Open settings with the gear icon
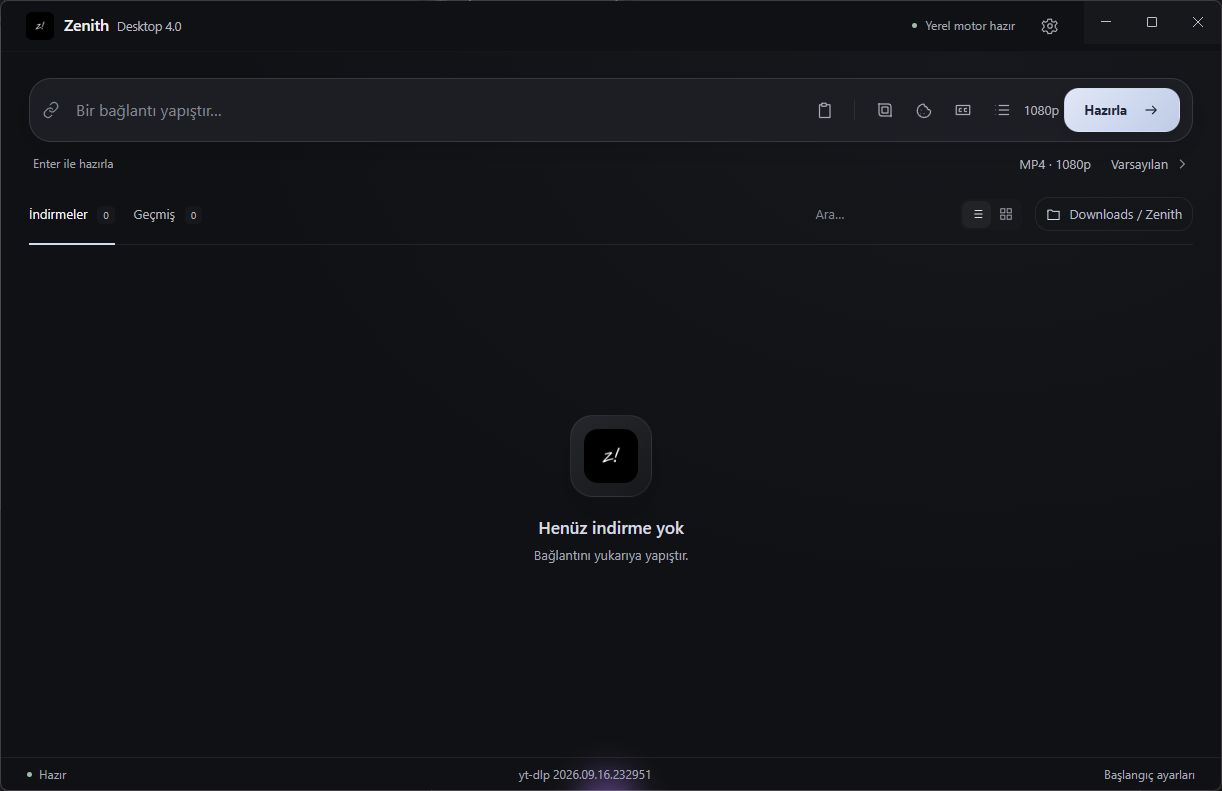The image size is (1222, 791). click(1049, 26)
